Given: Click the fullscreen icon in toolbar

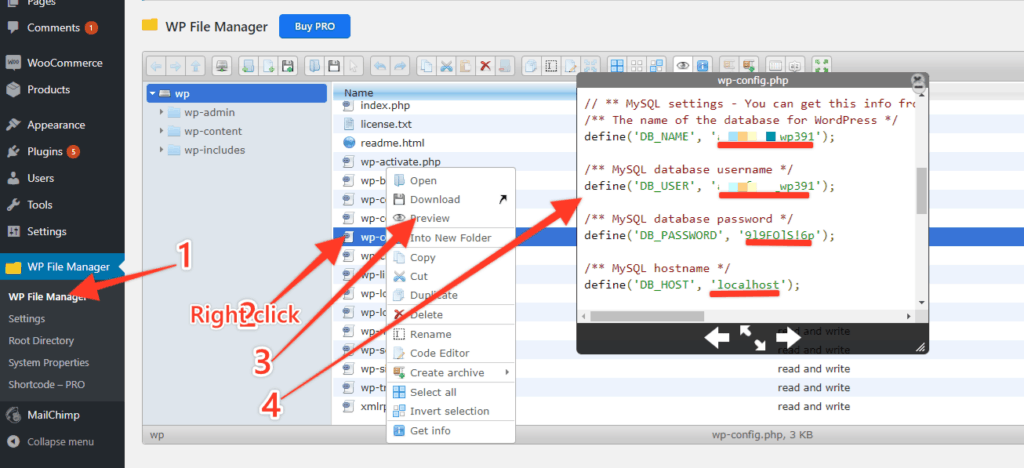Looking at the screenshot, I should (821, 65).
